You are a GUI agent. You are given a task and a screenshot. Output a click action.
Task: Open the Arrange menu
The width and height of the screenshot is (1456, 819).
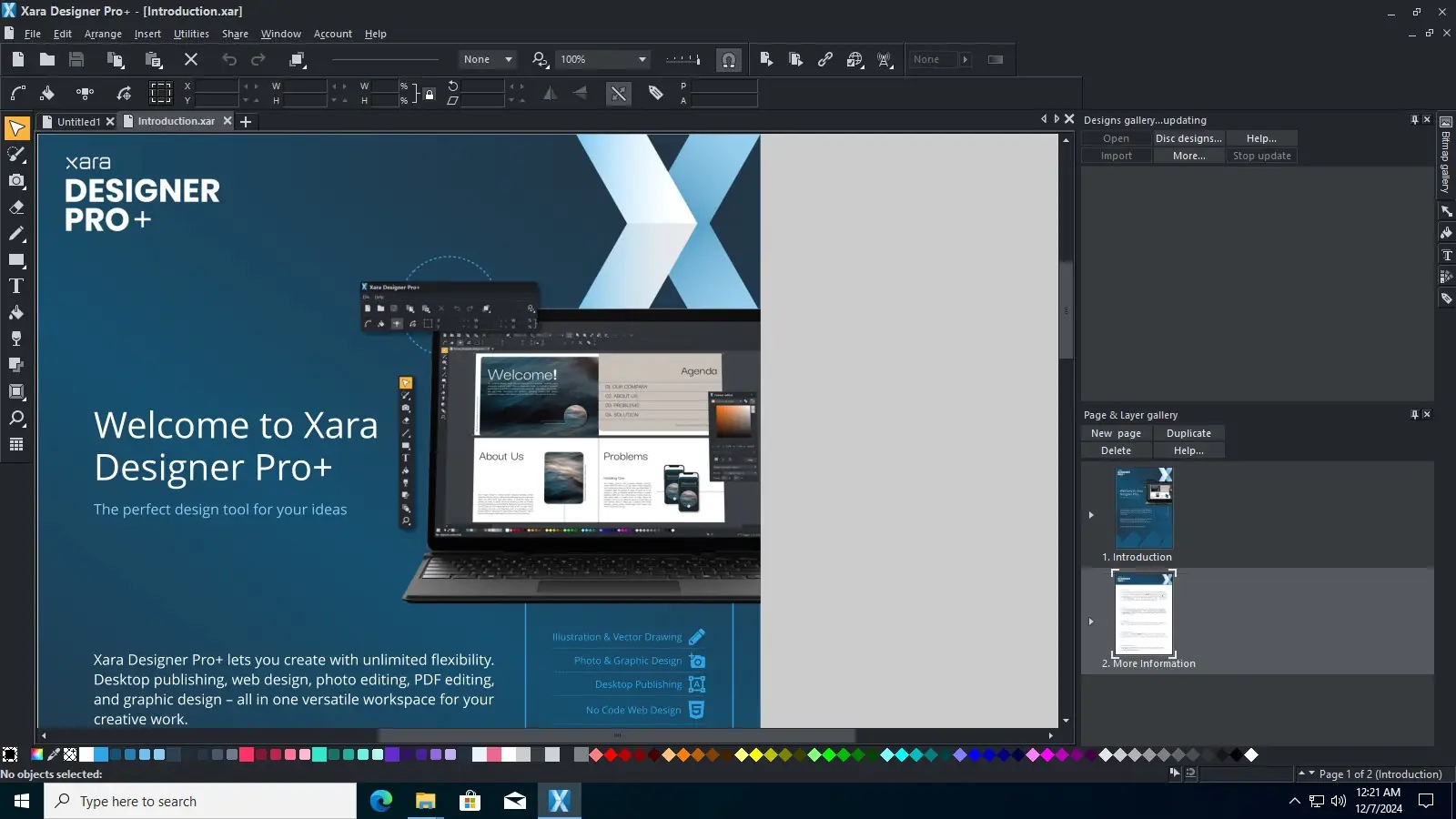click(x=103, y=34)
